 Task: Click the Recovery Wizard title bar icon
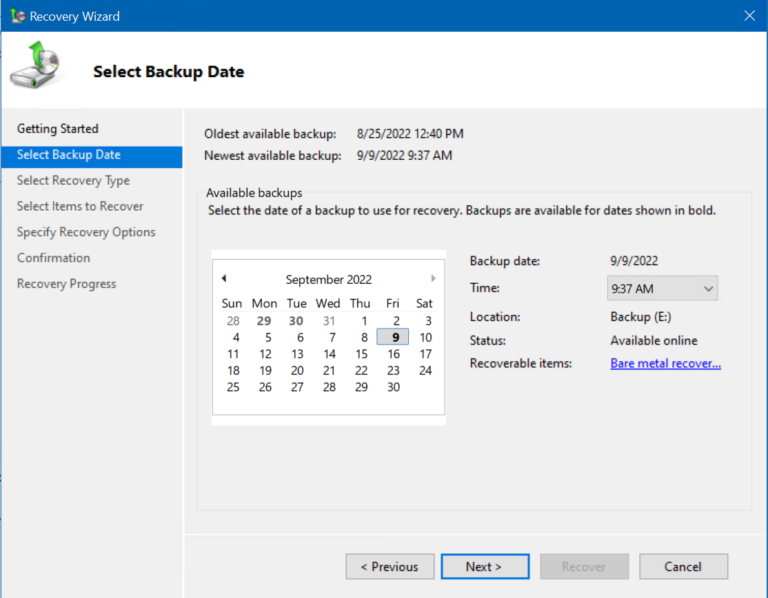(18, 16)
